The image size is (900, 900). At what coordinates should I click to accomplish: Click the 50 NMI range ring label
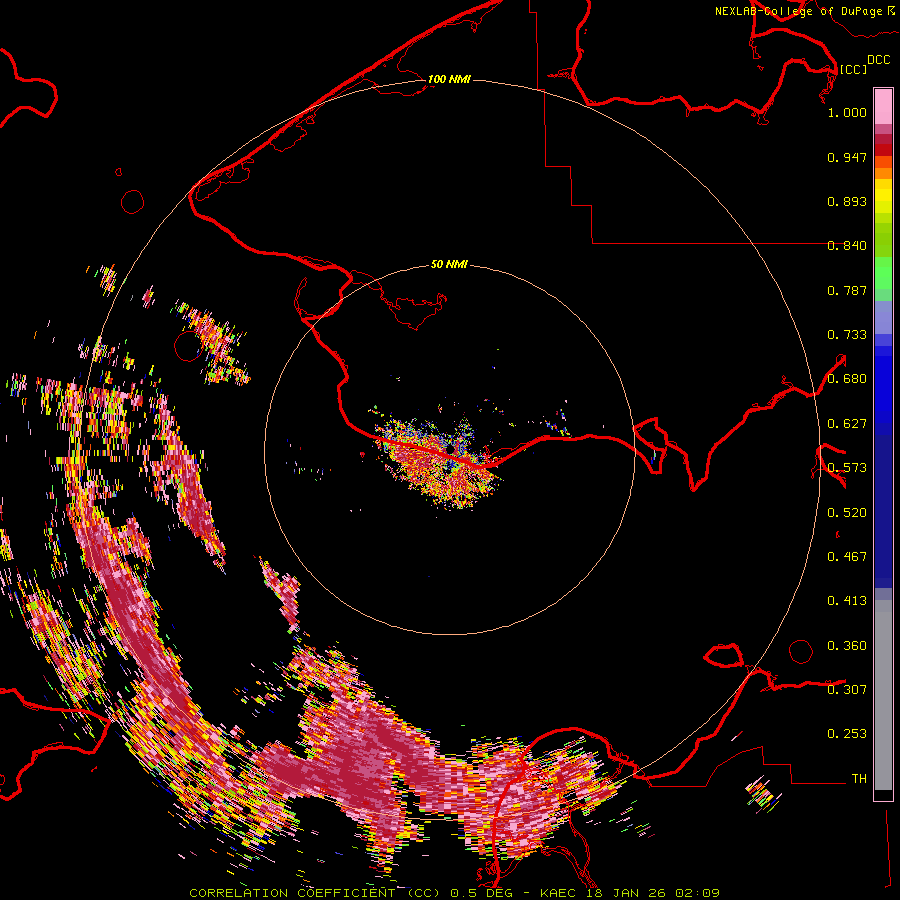[x=449, y=264]
